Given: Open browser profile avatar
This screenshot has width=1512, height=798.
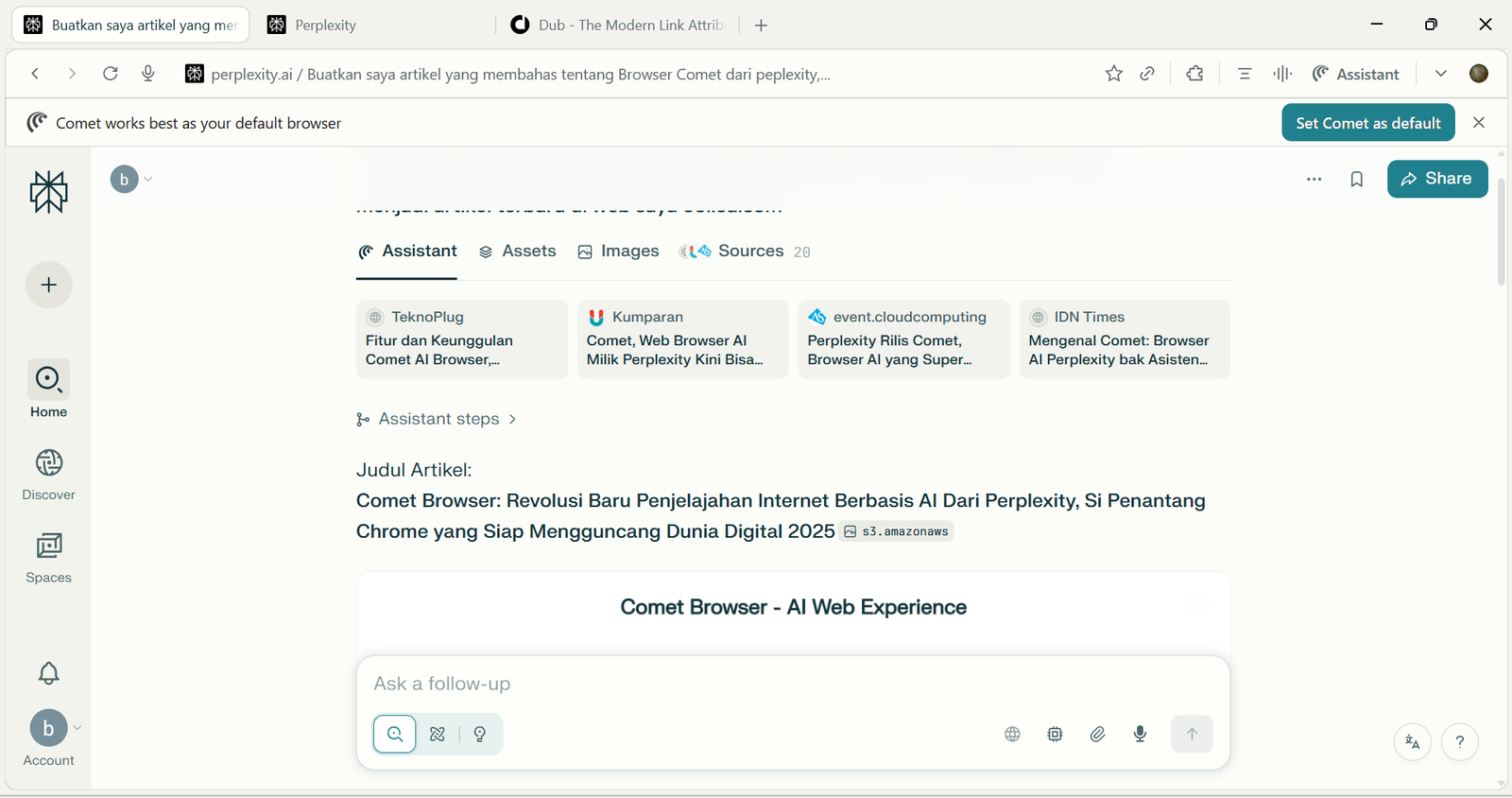Looking at the screenshot, I should click(x=1479, y=74).
